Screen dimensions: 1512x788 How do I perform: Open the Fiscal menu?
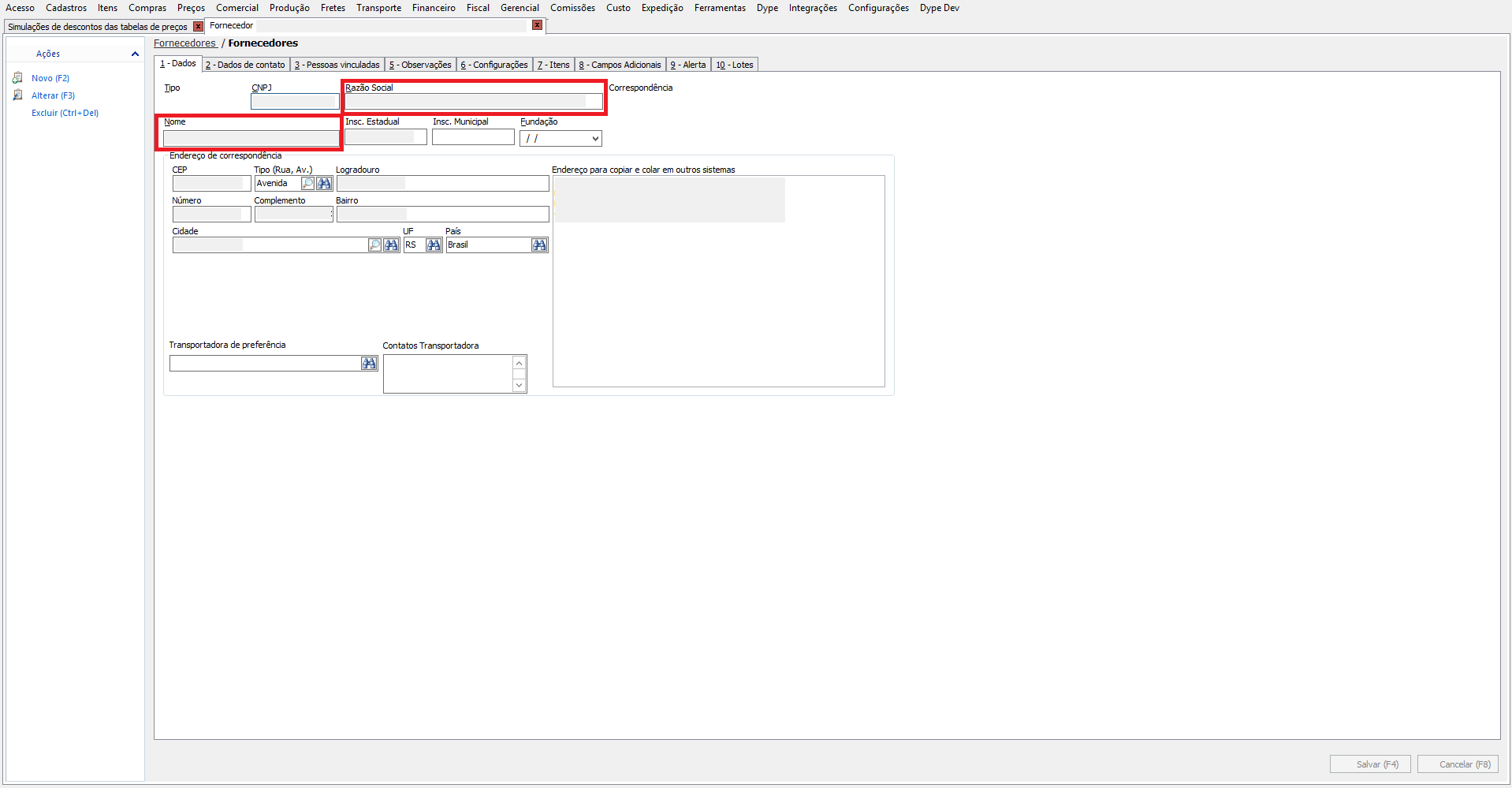[x=478, y=8]
